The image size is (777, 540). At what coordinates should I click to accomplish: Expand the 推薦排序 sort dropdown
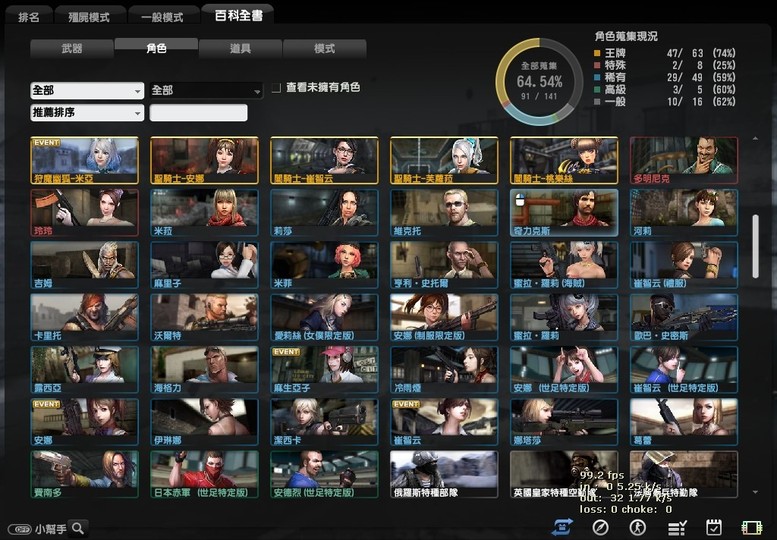tap(87, 112)
